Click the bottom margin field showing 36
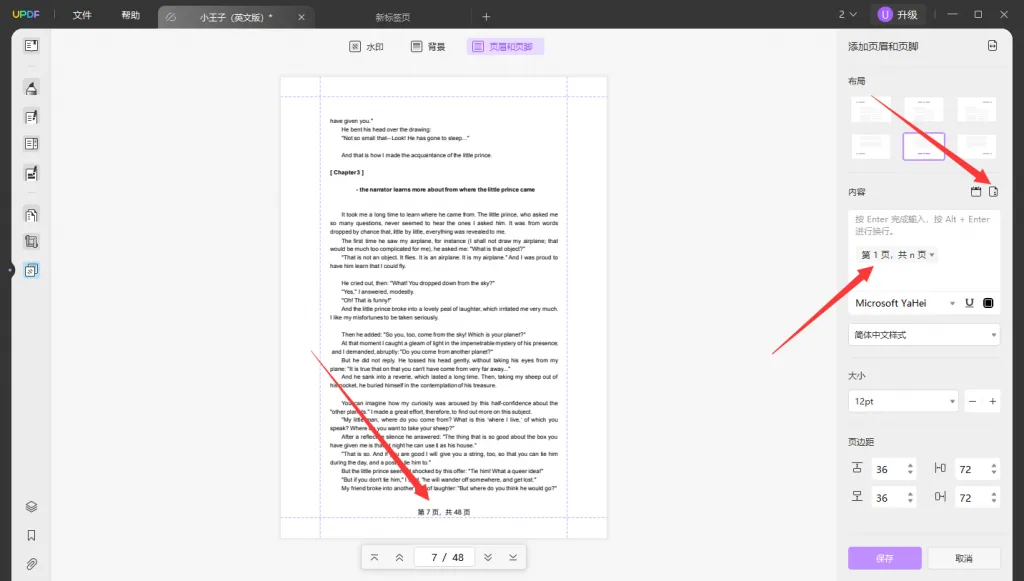This screenshot has height=581, width=1024. 887,497
